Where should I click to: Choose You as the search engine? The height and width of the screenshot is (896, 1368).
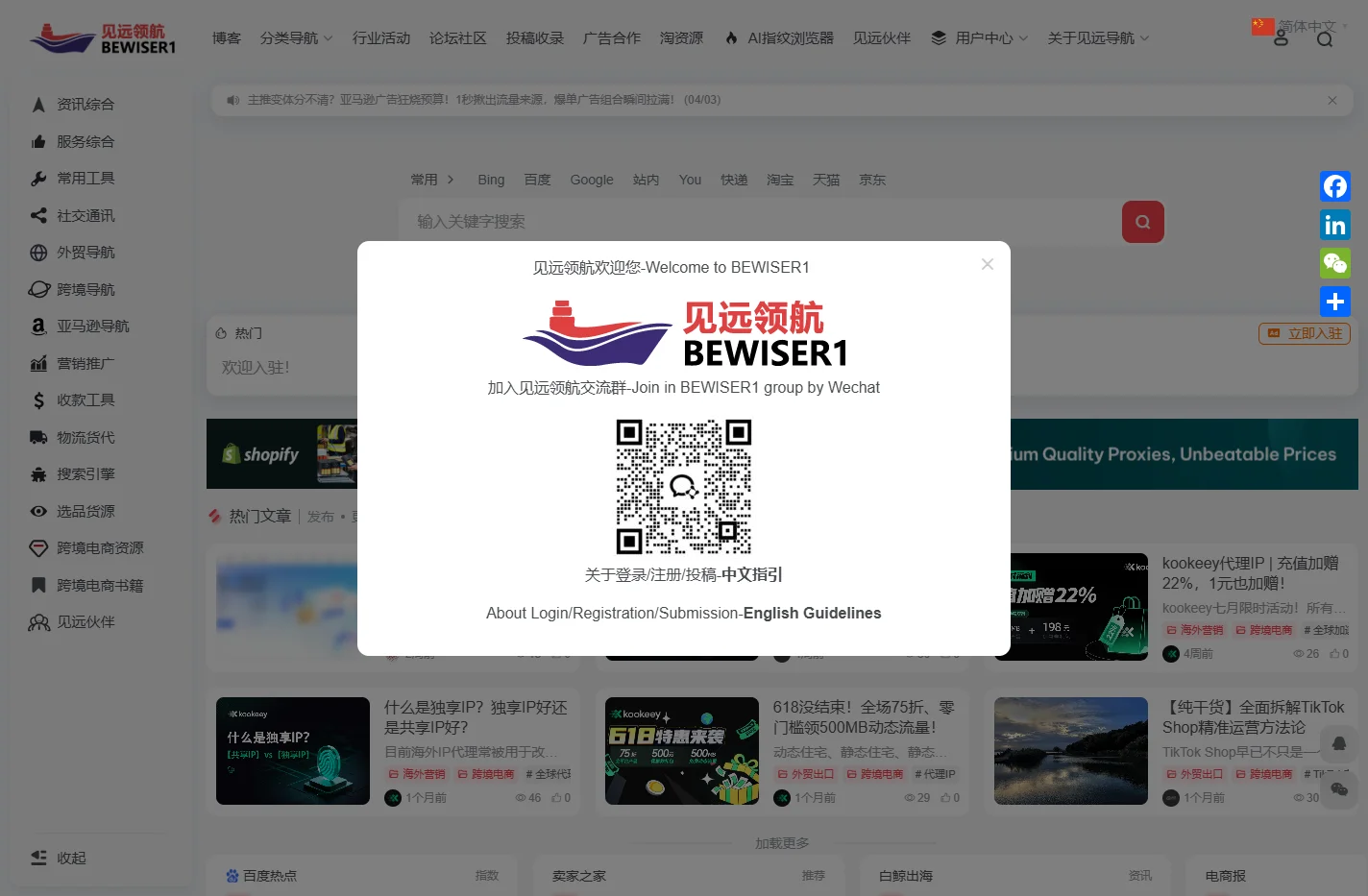point(690,180)
